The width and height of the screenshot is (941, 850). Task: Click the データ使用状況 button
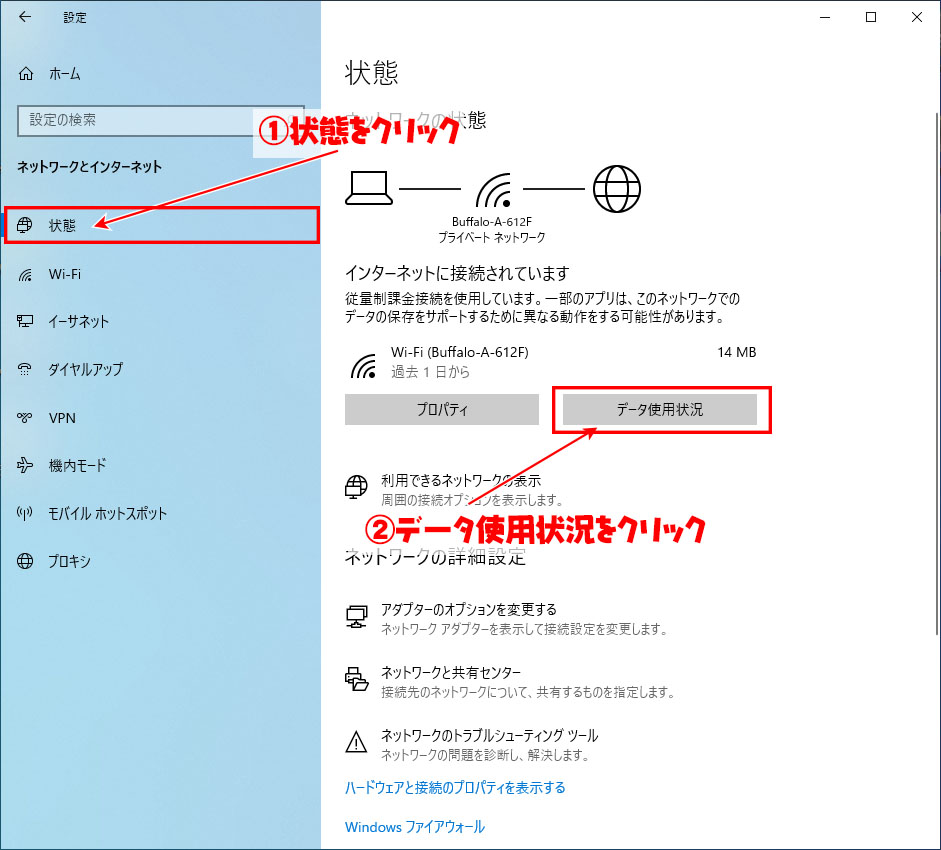[x=661, y=409]
